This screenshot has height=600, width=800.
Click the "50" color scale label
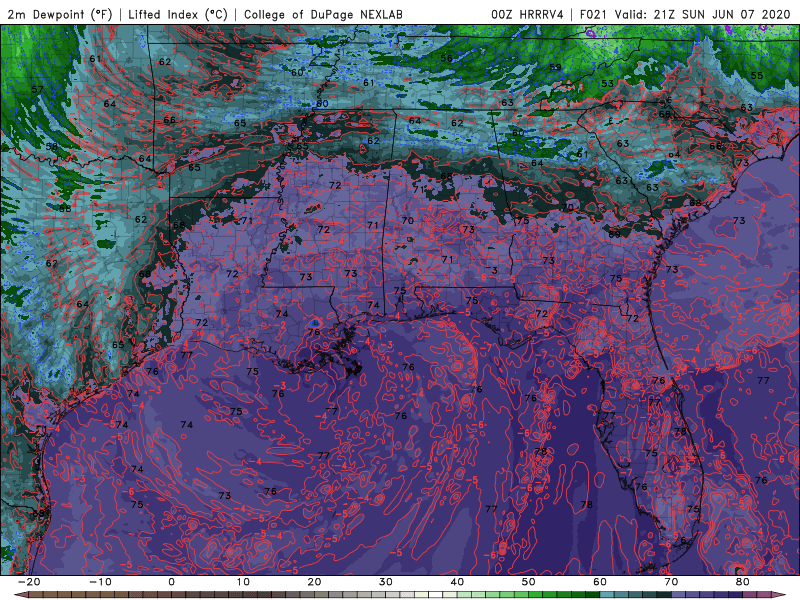pos(529,582)
